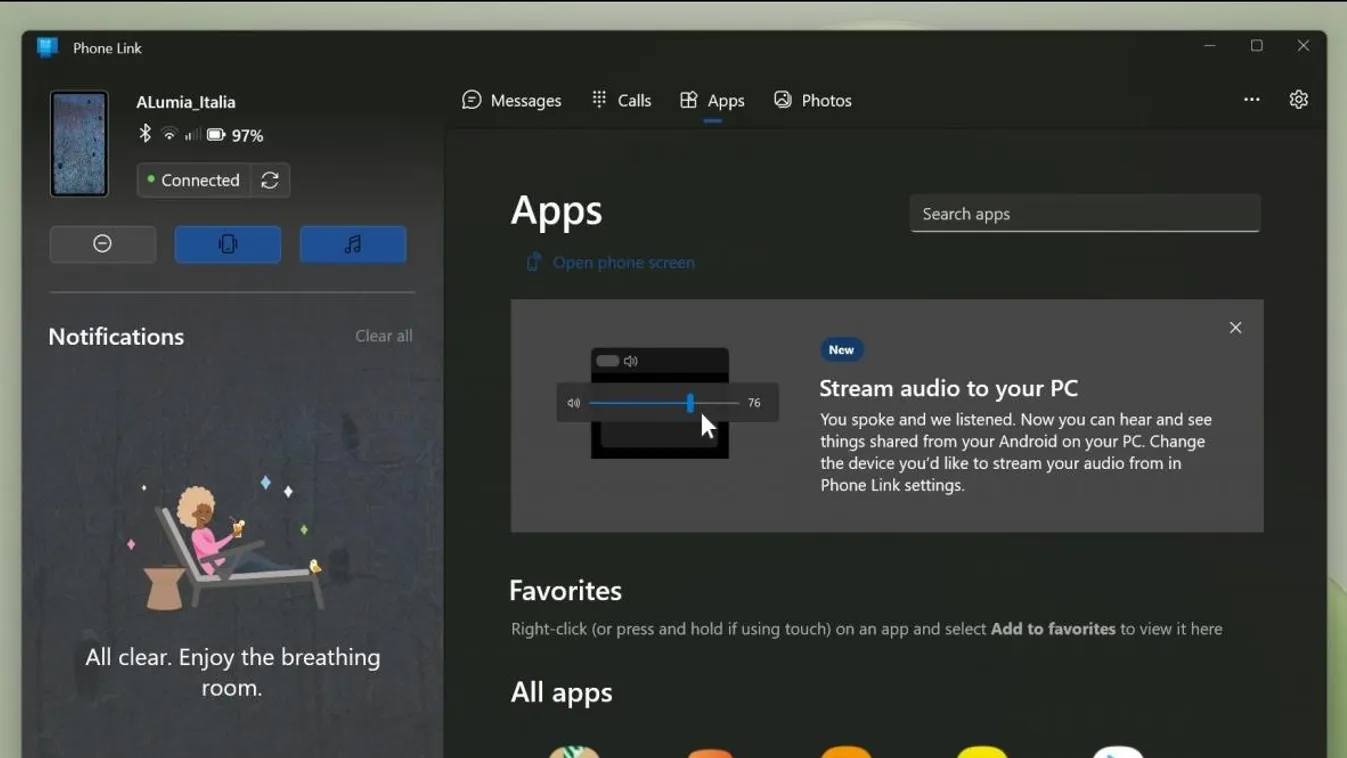Click the 97% battery percentage text
The height and width of the screenshot is (758, 1347).
pyautogui.click(x=248, y=135)
